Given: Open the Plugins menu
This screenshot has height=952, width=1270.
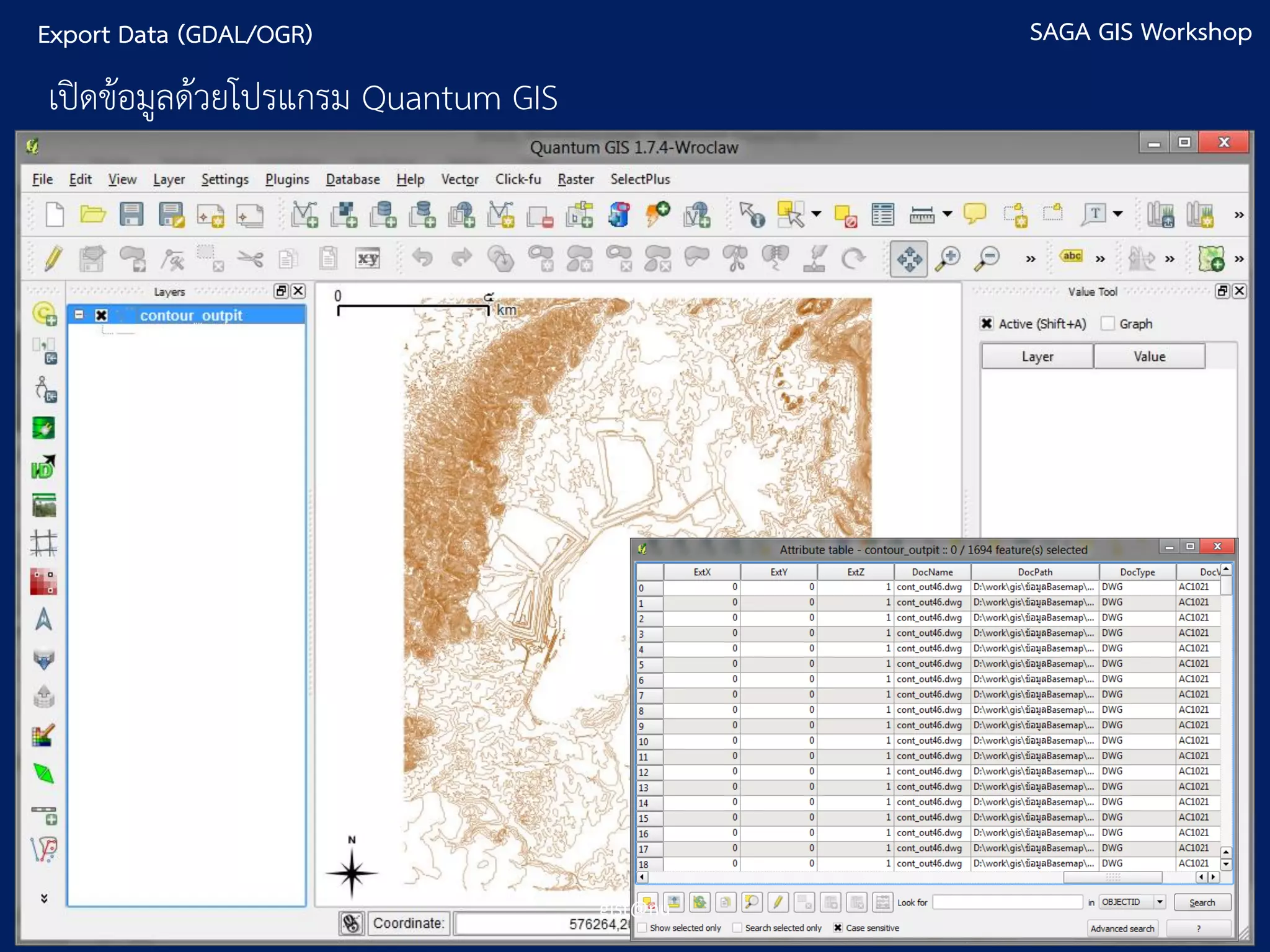Looking at the screenshot, I should tap(287, 180).
